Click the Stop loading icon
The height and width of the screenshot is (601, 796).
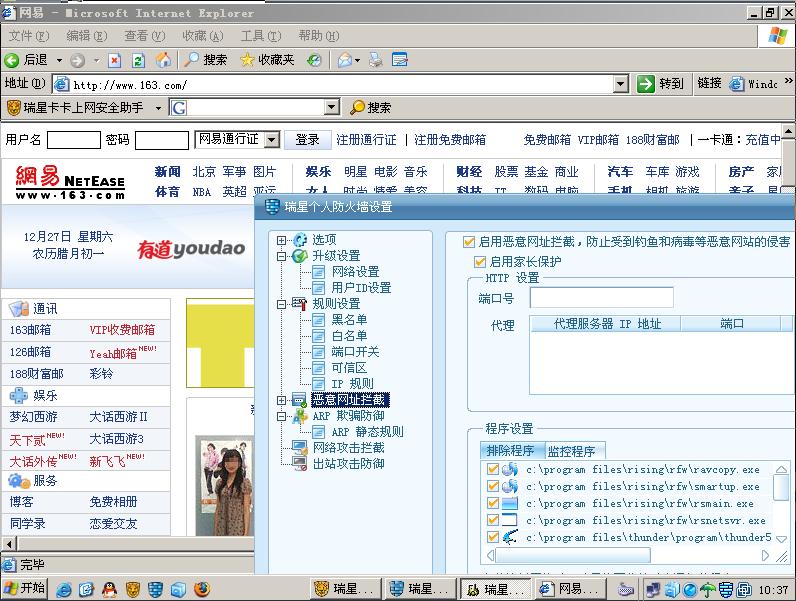pyautogui.click(x=115, y=60)
